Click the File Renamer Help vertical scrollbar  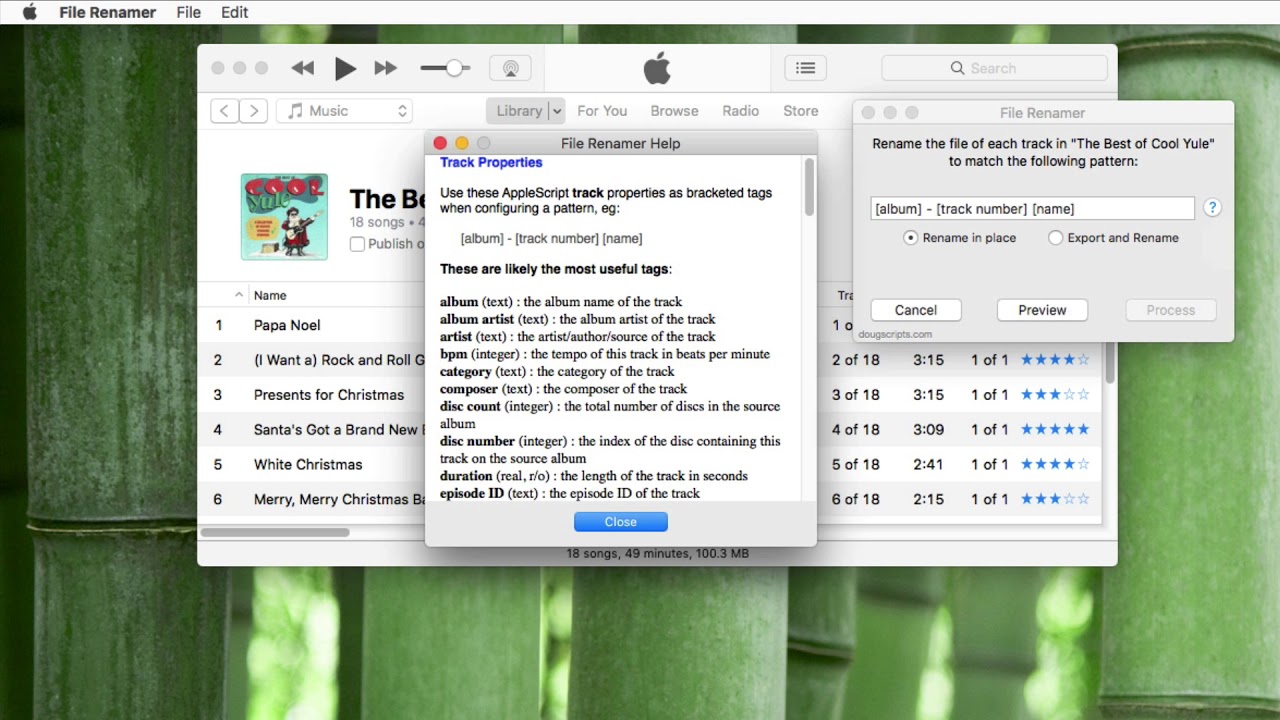click(x=808, y=187)
